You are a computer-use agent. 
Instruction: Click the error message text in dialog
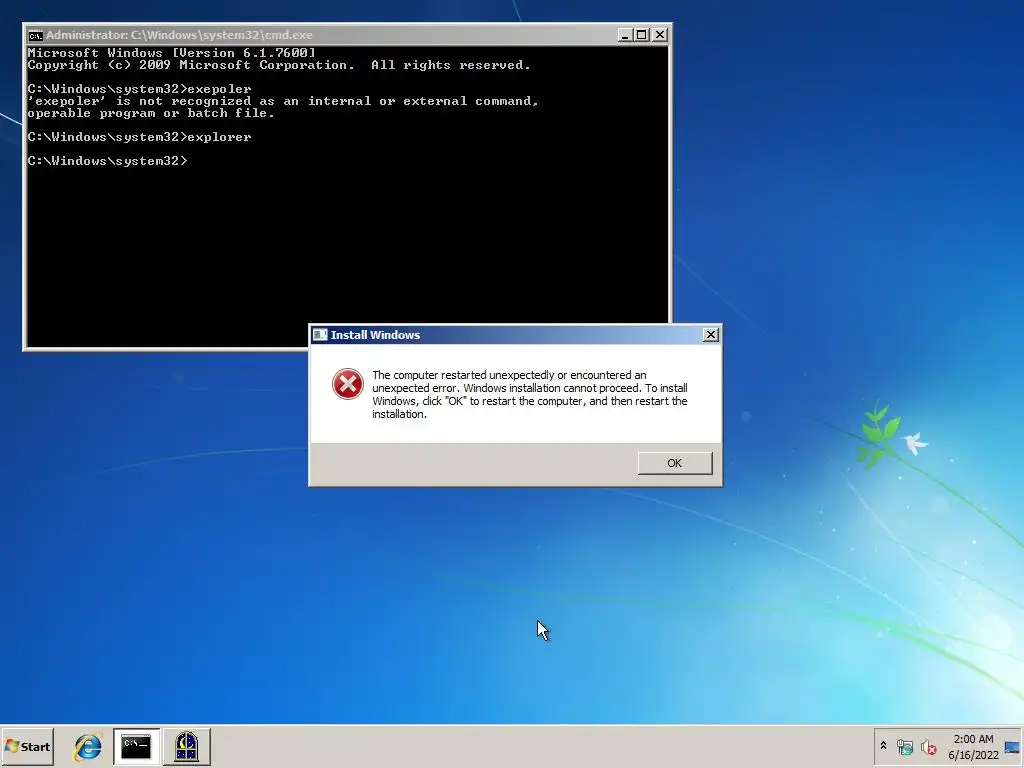530,394
